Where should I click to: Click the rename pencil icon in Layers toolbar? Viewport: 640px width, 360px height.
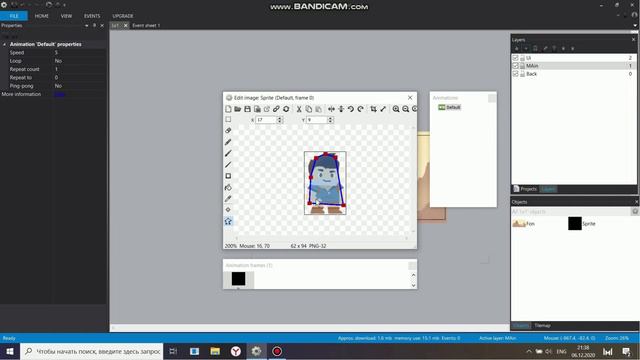tap(545, 48)
